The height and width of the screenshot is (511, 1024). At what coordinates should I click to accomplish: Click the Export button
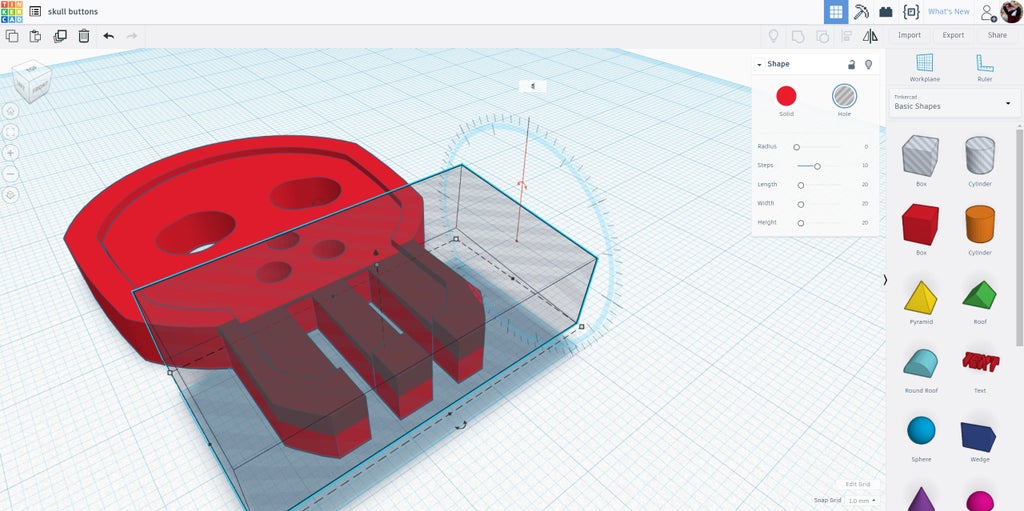(x=953, y=35)
